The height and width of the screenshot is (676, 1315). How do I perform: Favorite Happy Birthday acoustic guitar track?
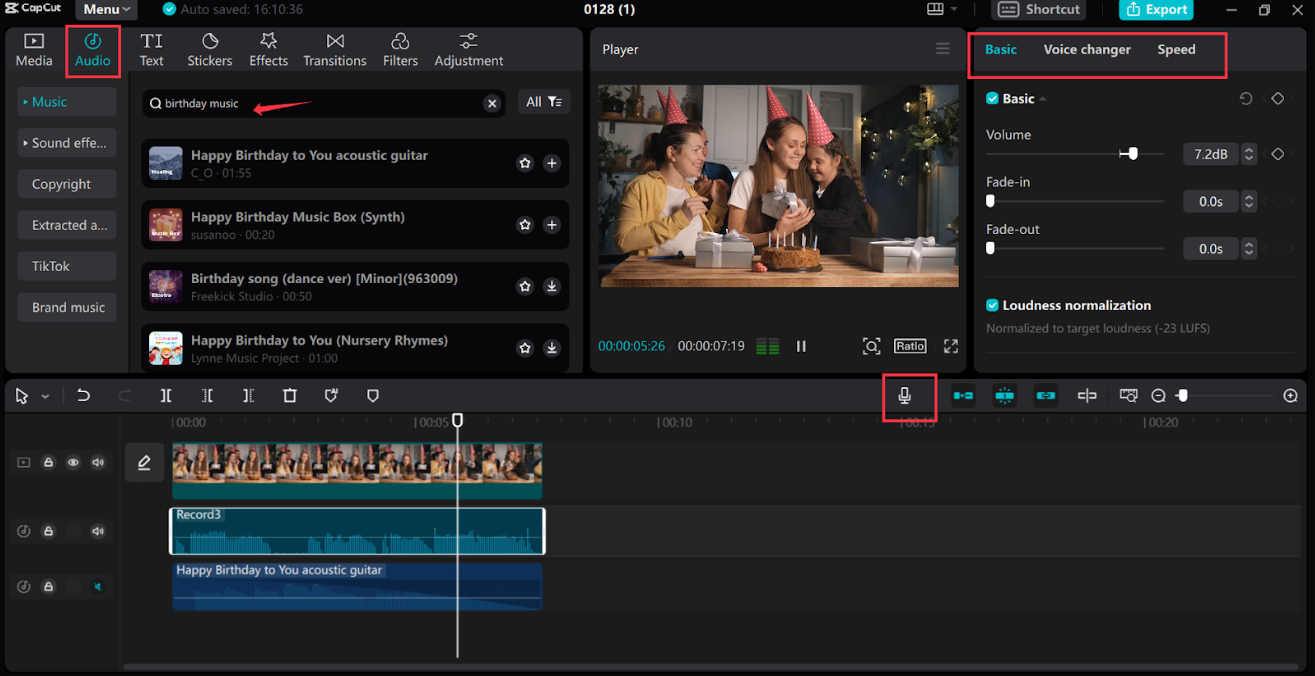click(525, 163)
